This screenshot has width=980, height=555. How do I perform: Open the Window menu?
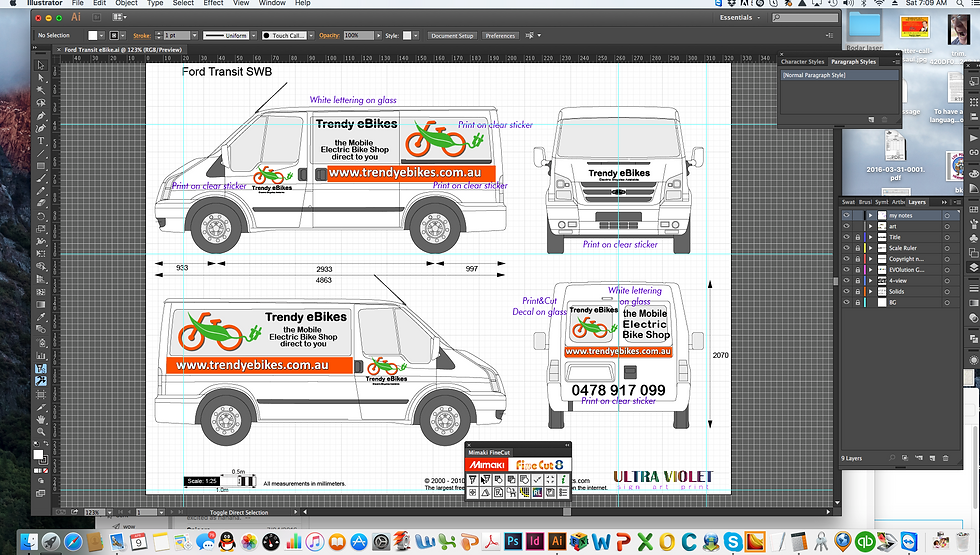coord(272,3)
